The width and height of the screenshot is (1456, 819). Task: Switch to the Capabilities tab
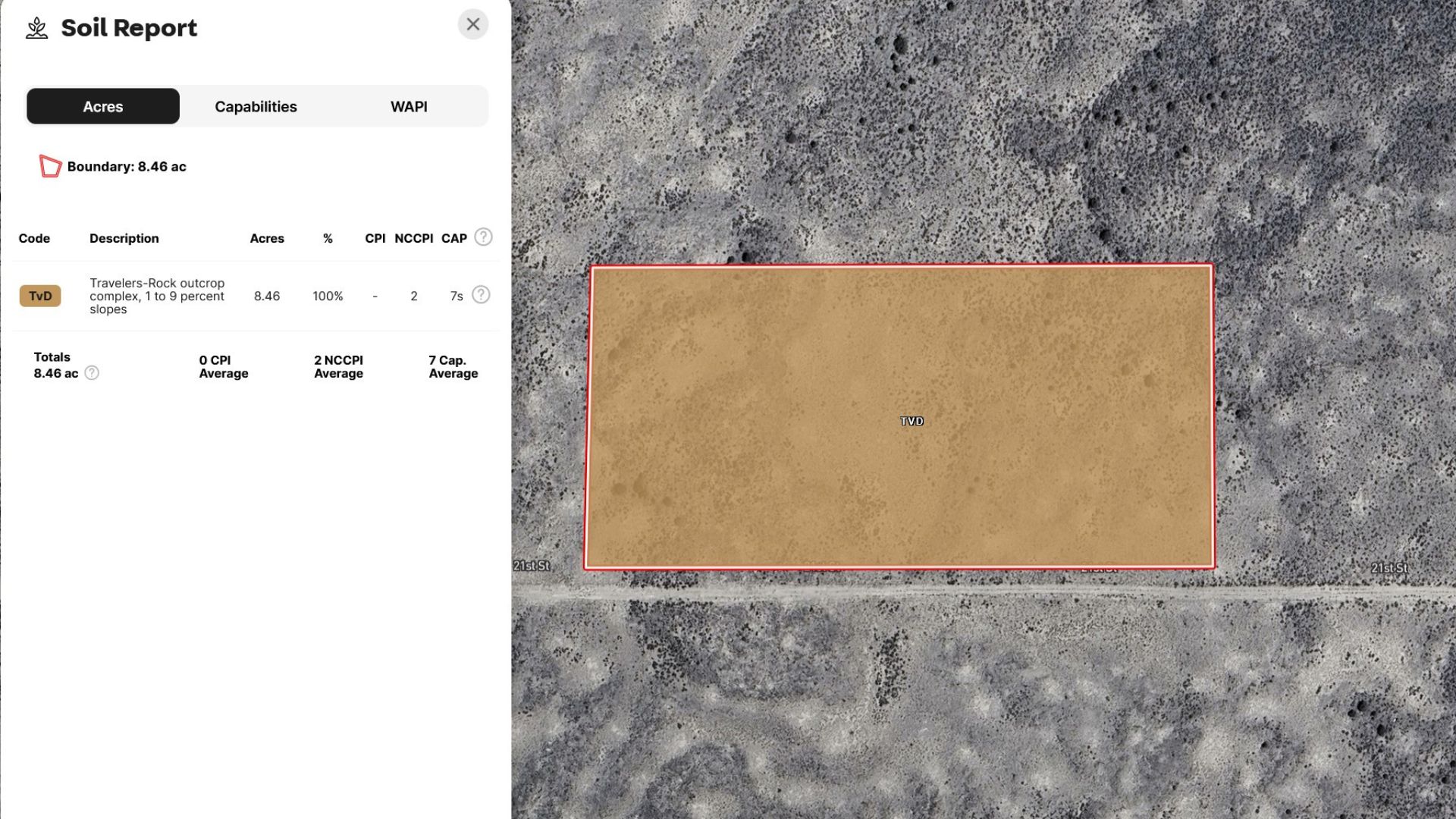(x=256, y=107)
